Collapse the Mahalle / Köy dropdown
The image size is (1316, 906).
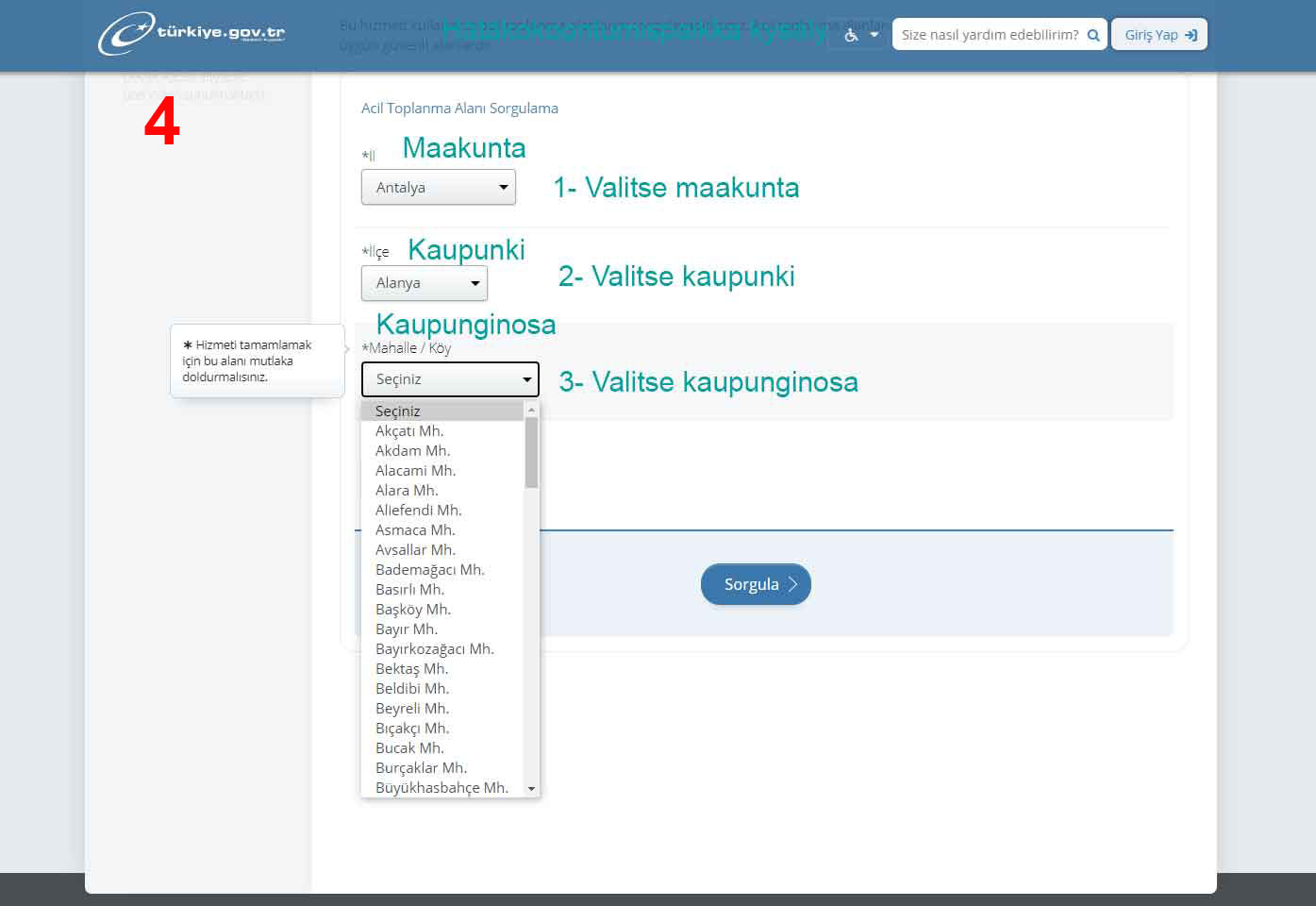(x=450, y=379)
